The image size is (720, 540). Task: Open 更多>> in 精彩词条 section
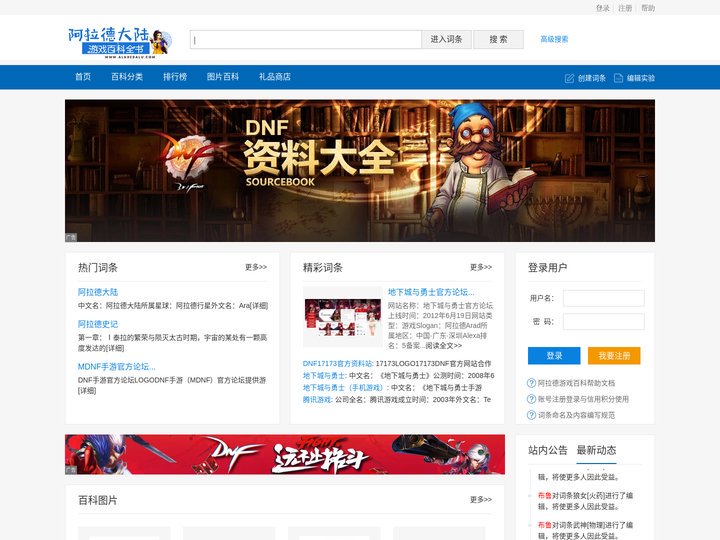pos(481,267)
